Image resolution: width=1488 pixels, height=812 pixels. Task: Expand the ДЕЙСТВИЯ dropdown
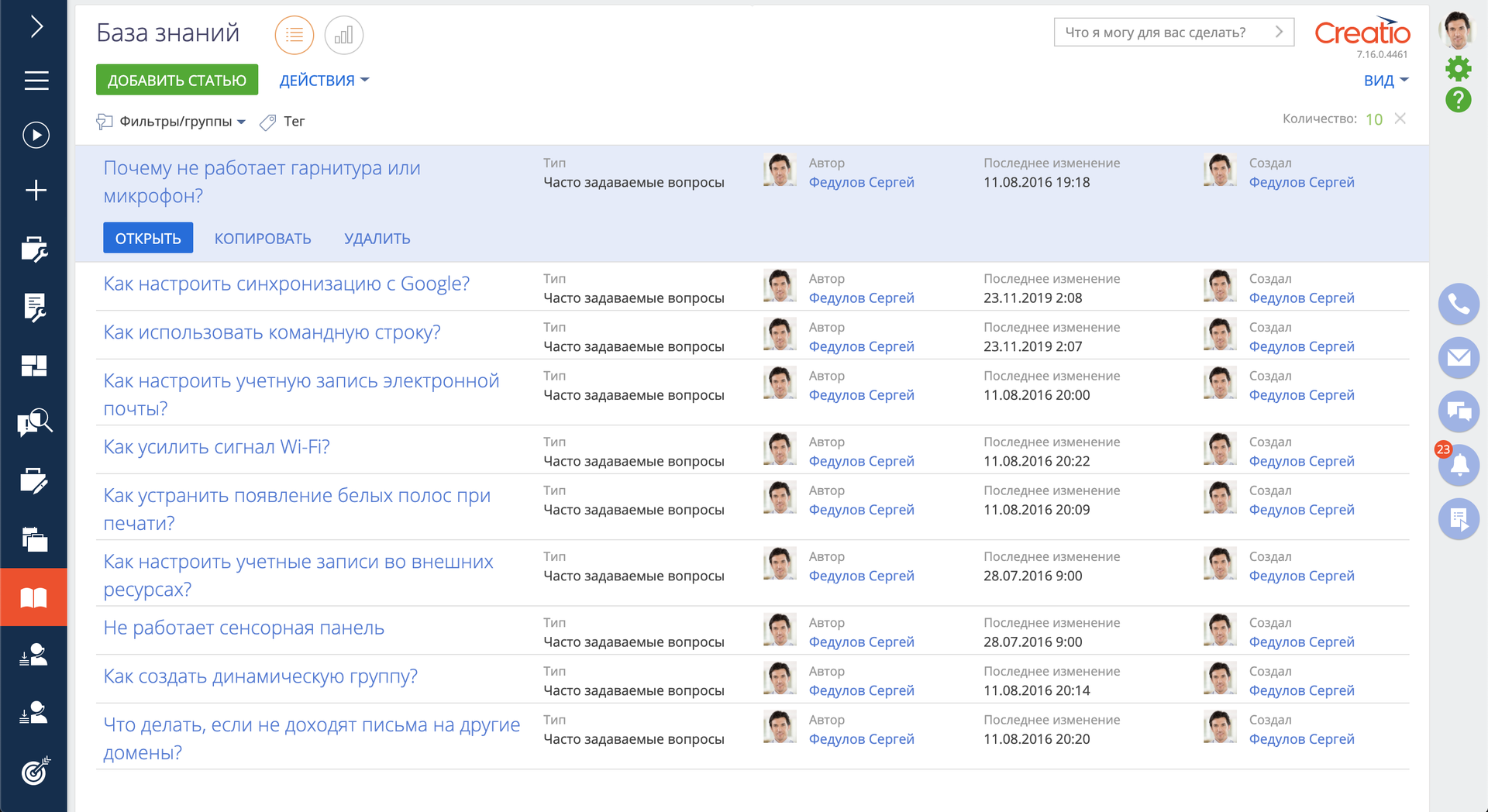click(x=324, y=81)
